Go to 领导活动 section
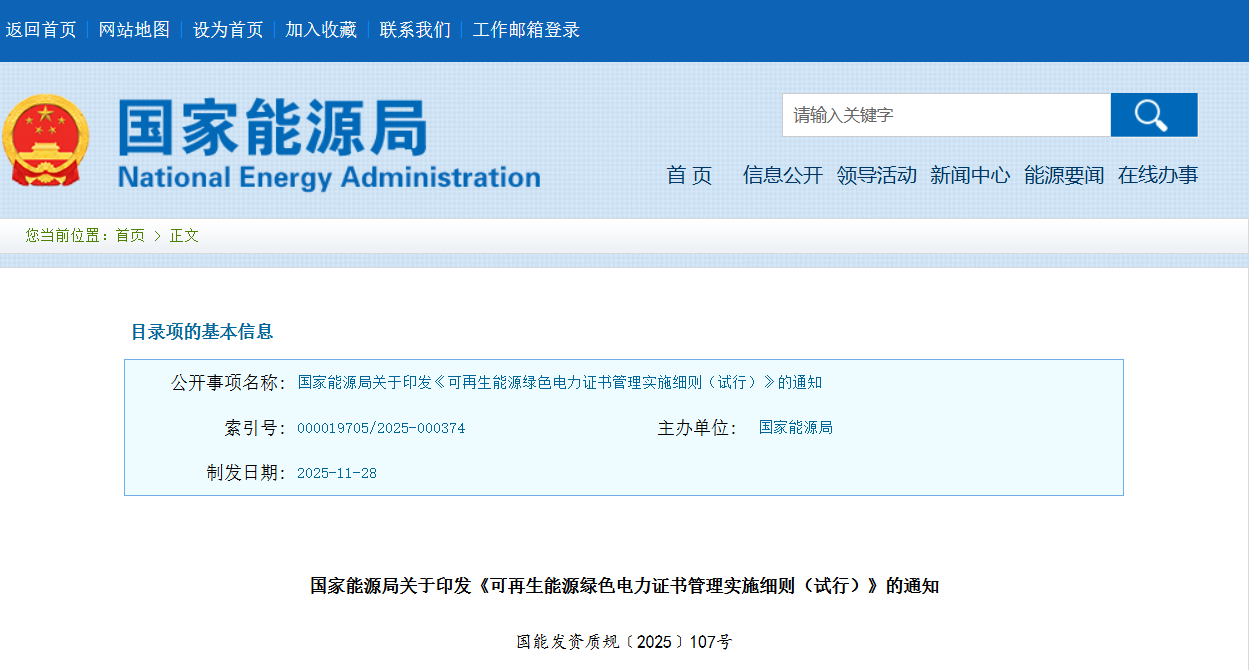This screenshot has width=1249, height=670. pyautogui.click(x=876, y=176)
